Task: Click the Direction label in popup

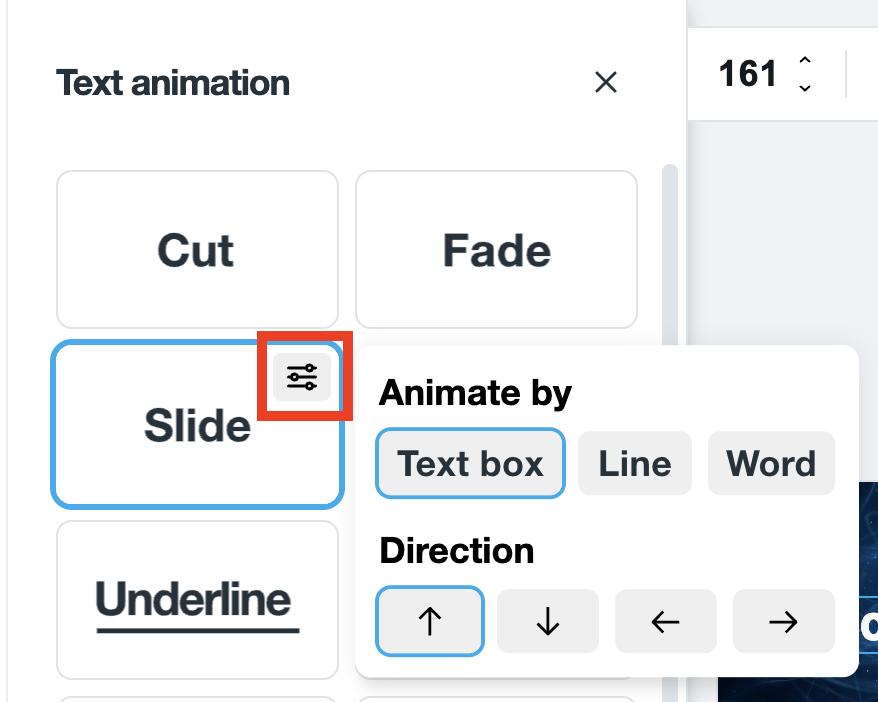Action: coord(457,551)
